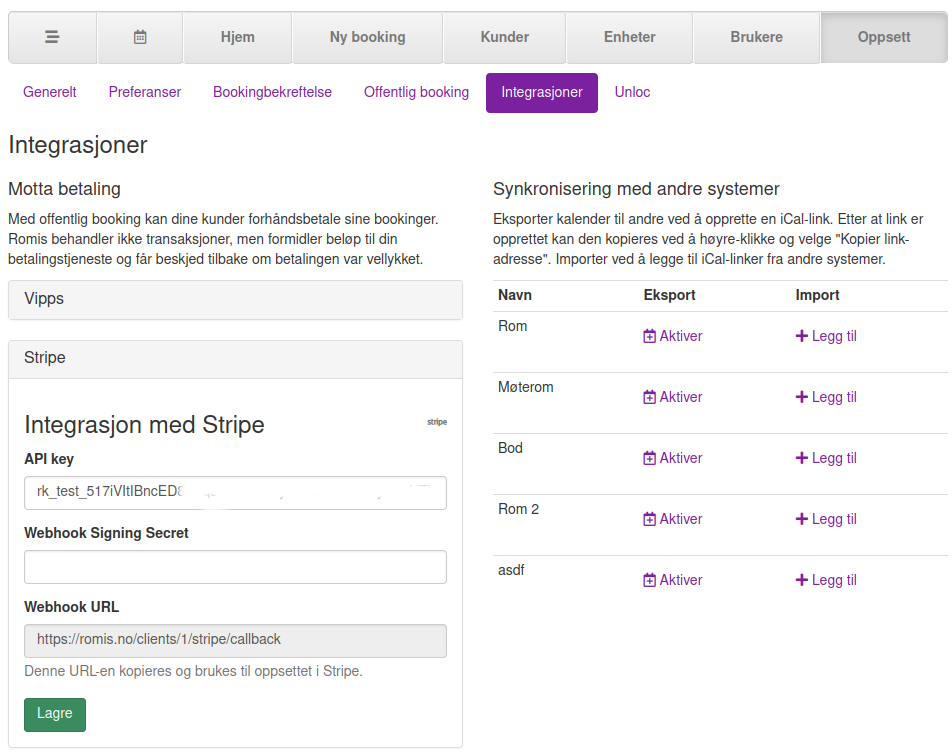Click the plus icon for Rom 2 import
The height and width of the screenshot is (756, 952).
801,519
